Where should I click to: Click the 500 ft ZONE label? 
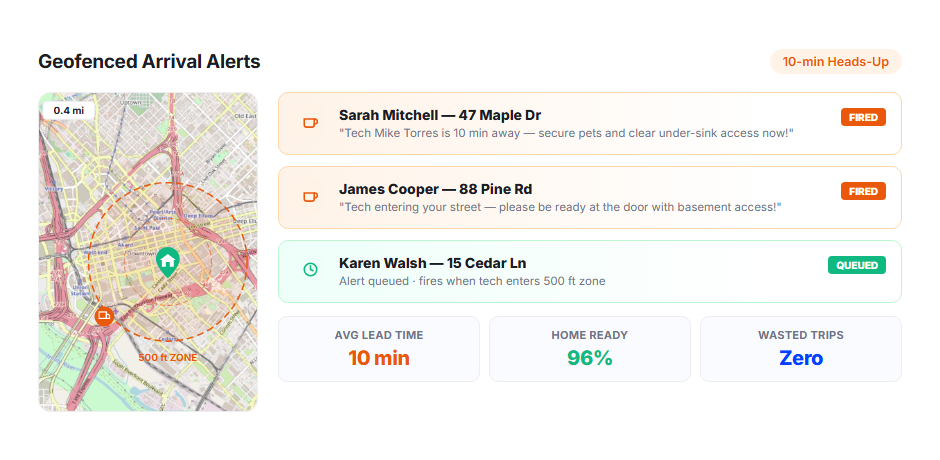click(168, 357)
